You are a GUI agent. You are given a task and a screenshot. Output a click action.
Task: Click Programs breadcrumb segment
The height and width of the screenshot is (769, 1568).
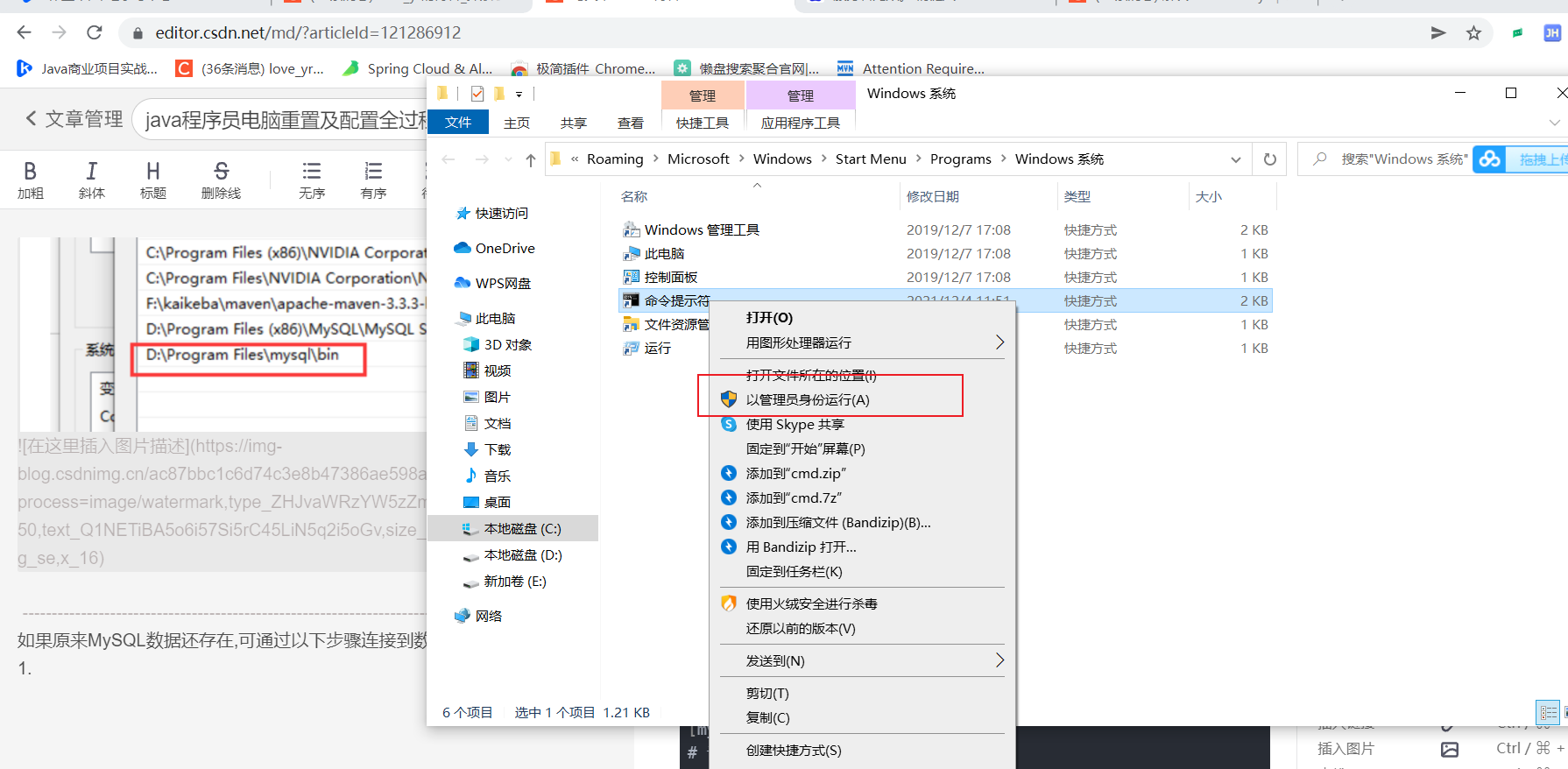click(x=961, y=159)
